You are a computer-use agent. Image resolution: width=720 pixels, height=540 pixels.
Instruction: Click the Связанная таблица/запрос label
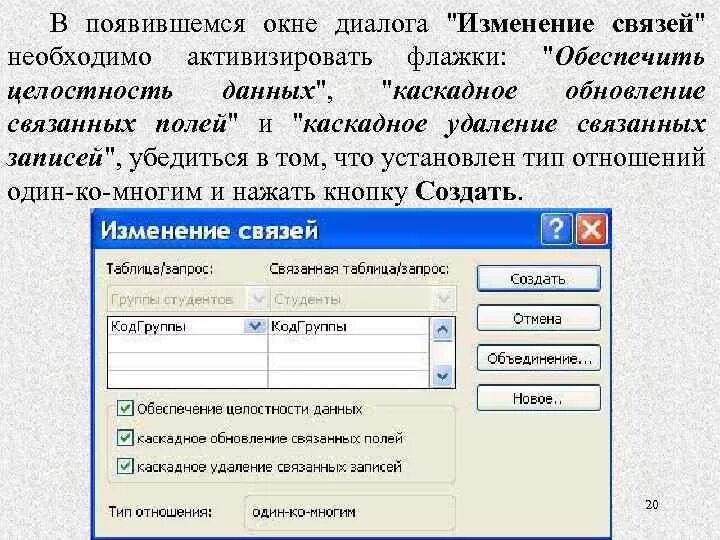pos(359,269)
